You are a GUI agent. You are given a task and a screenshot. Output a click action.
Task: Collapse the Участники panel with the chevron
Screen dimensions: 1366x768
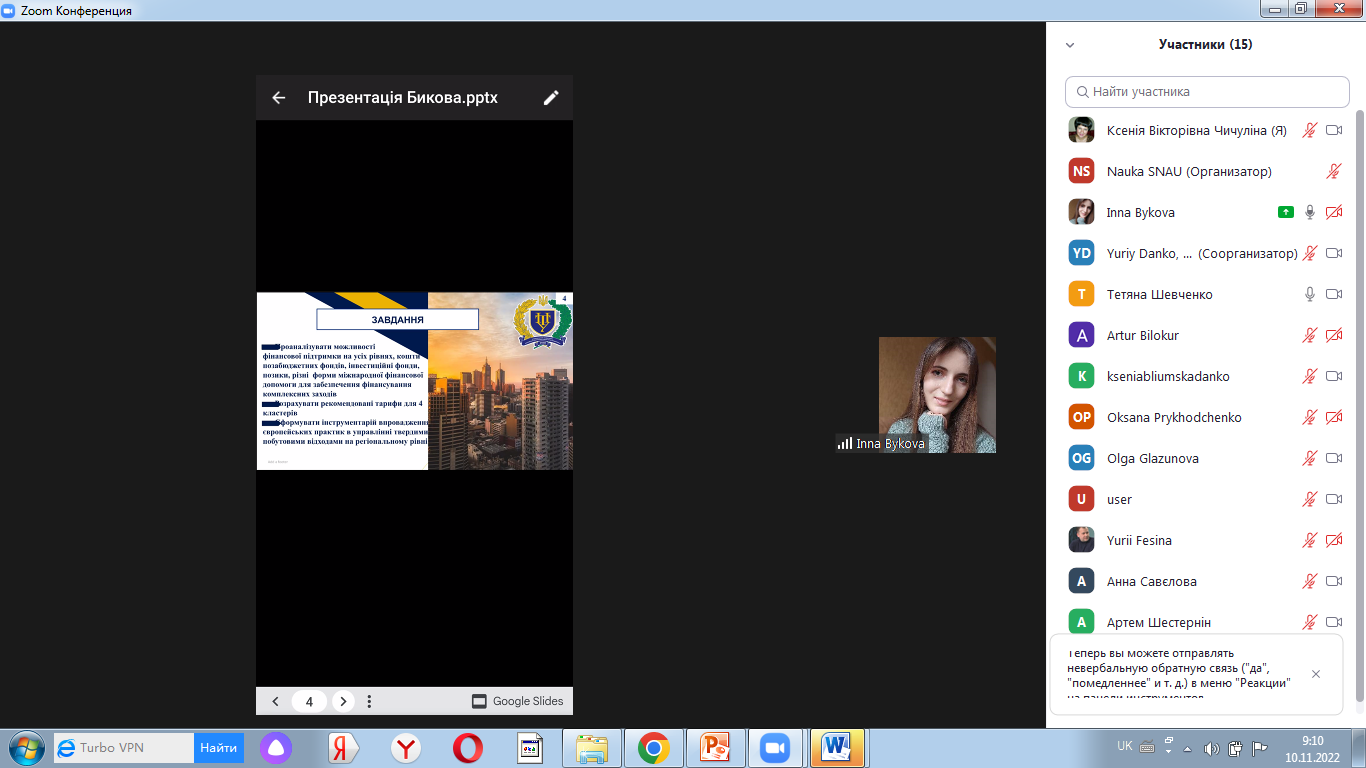[1070, 45]
